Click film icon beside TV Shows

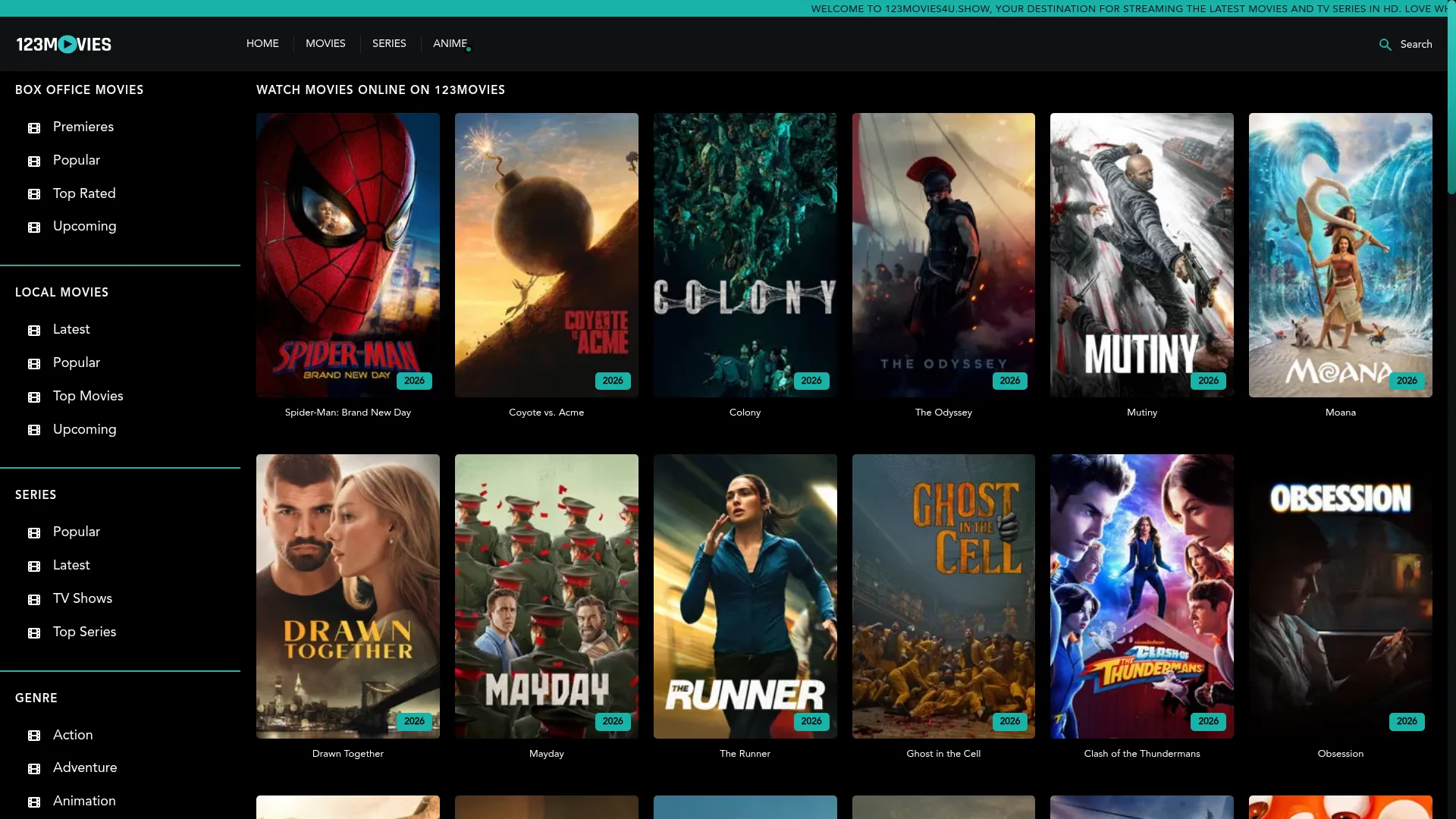coord(34,600)
